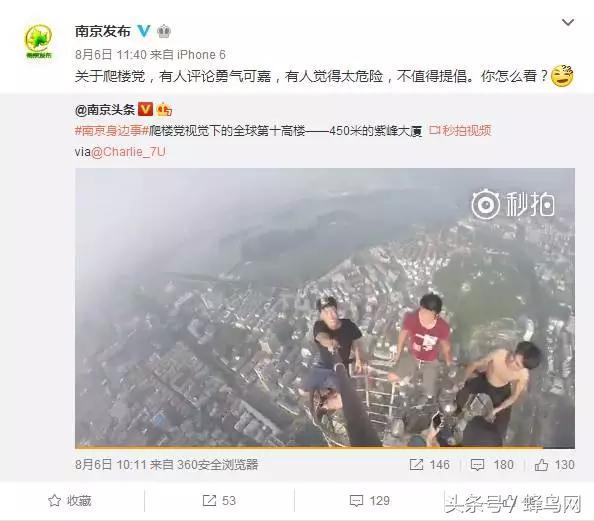Open the @南京头条 account link
Screen dimensions: 594x521
tap(105, 110)
